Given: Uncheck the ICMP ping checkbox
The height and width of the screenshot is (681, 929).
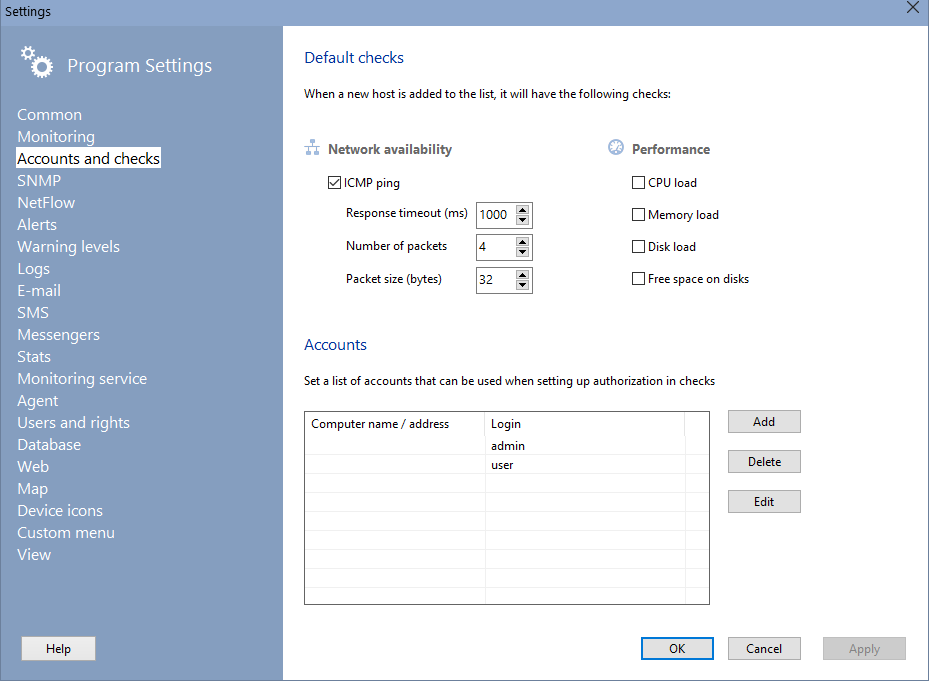Looking at the screenshot, I should coord(335,183).
